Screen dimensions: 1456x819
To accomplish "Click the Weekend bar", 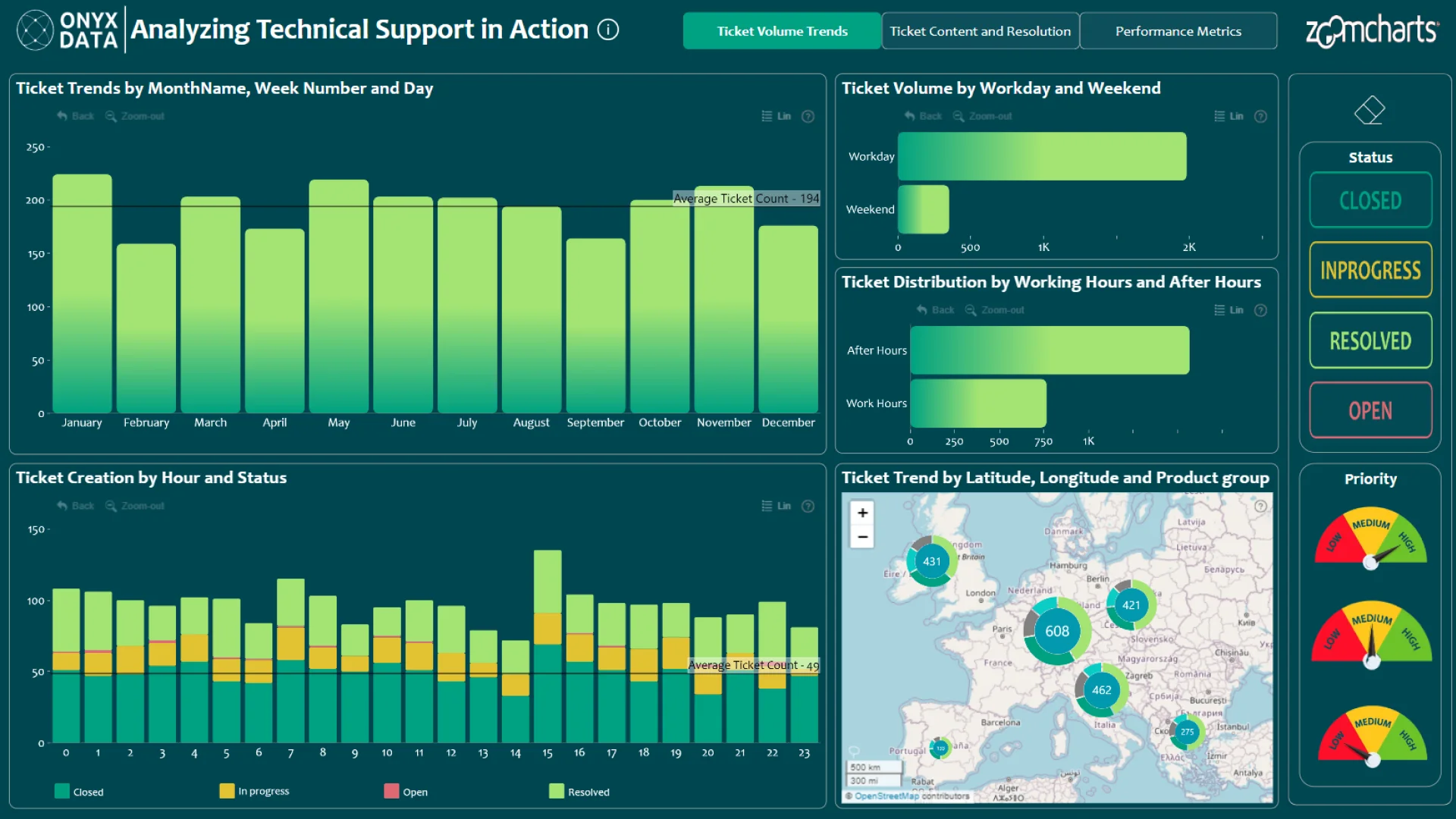I will [923, 209].
